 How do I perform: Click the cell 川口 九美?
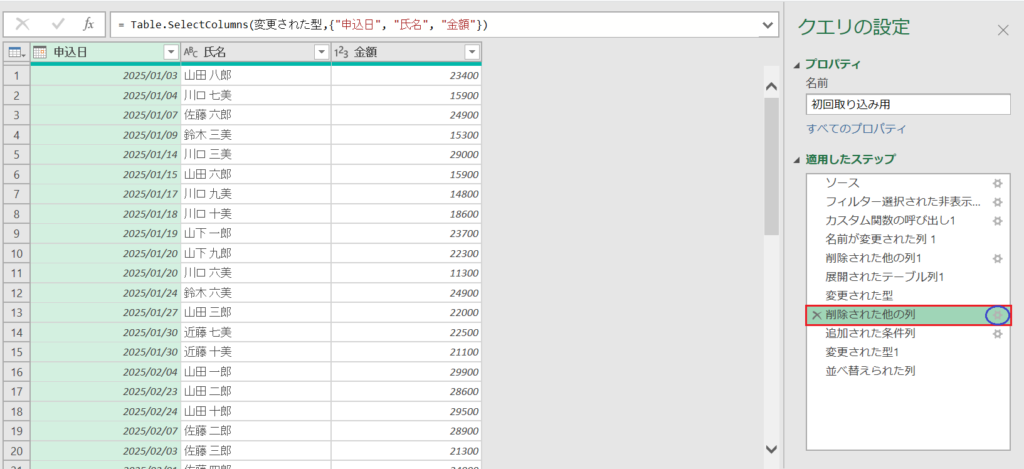(x=256, y=194)
